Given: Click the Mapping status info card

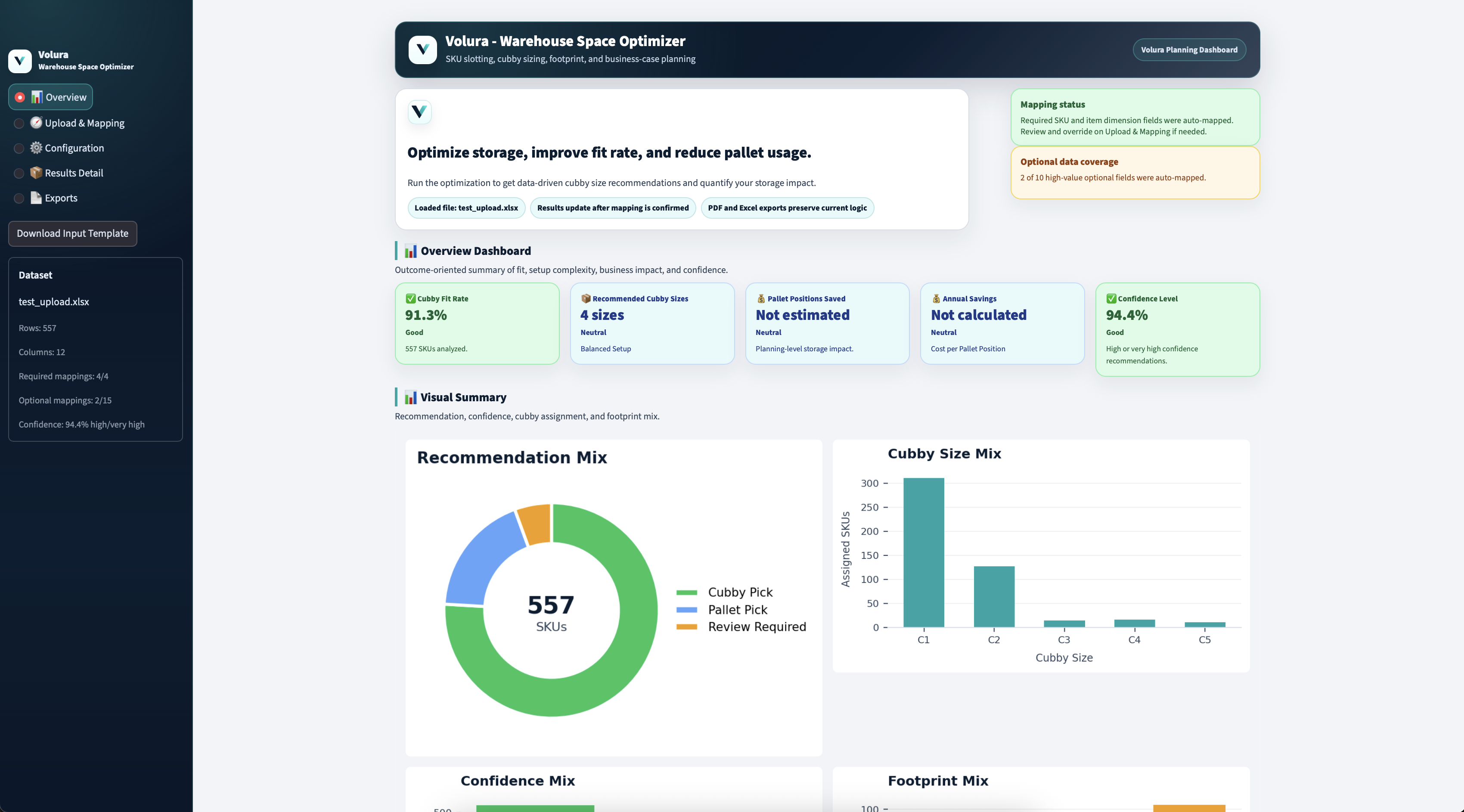Looking at the screenshot, I should [1135, 117].
